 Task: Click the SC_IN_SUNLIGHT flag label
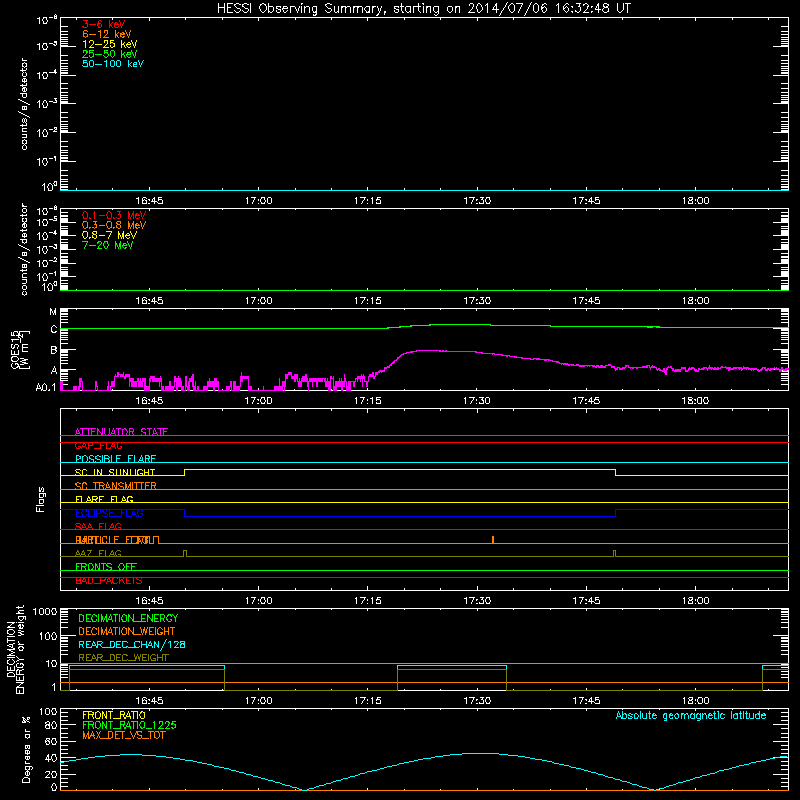pos(115,472)
